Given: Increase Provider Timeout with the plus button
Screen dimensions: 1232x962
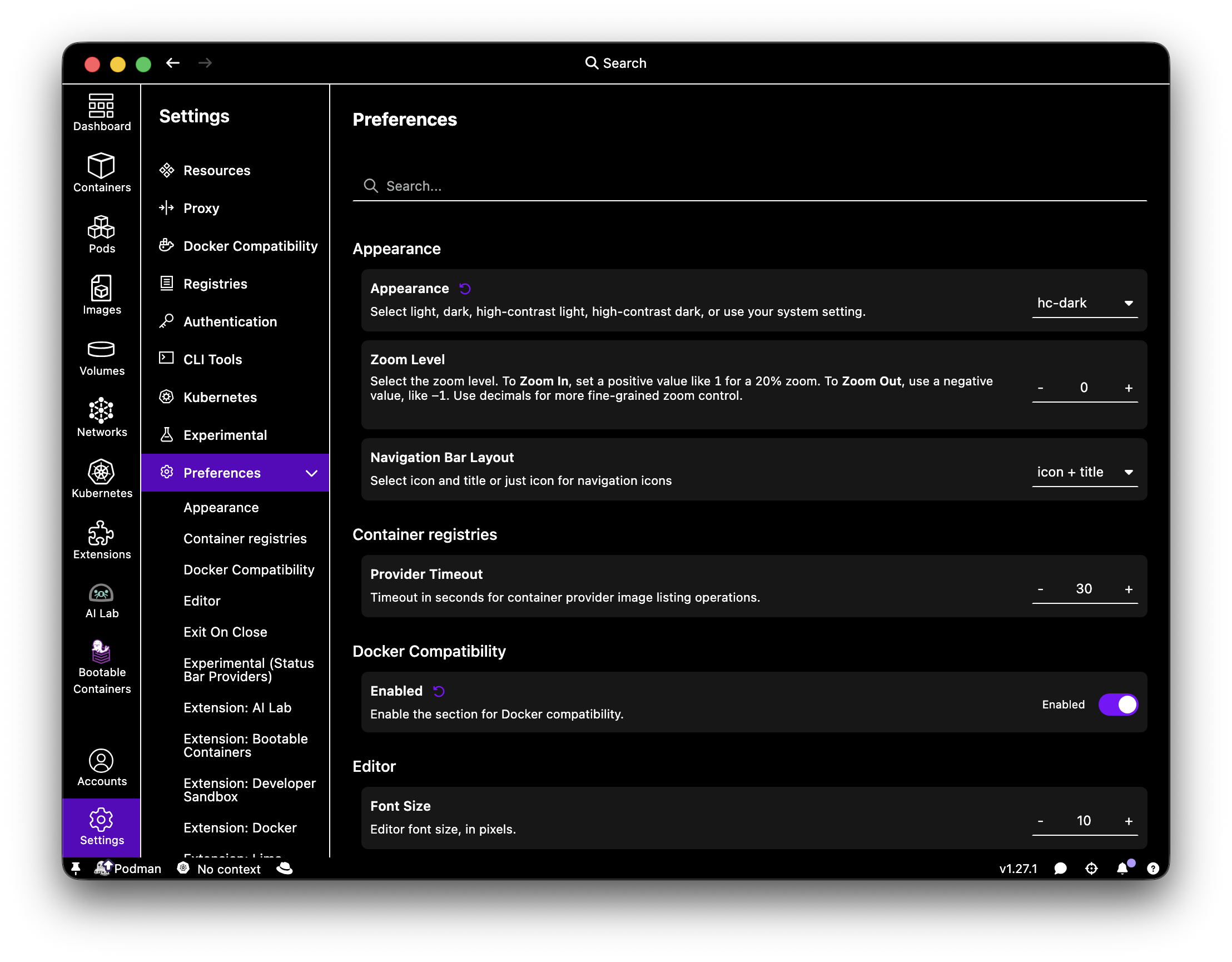Looking at the screenshot, I should [x=1128, y=588].
